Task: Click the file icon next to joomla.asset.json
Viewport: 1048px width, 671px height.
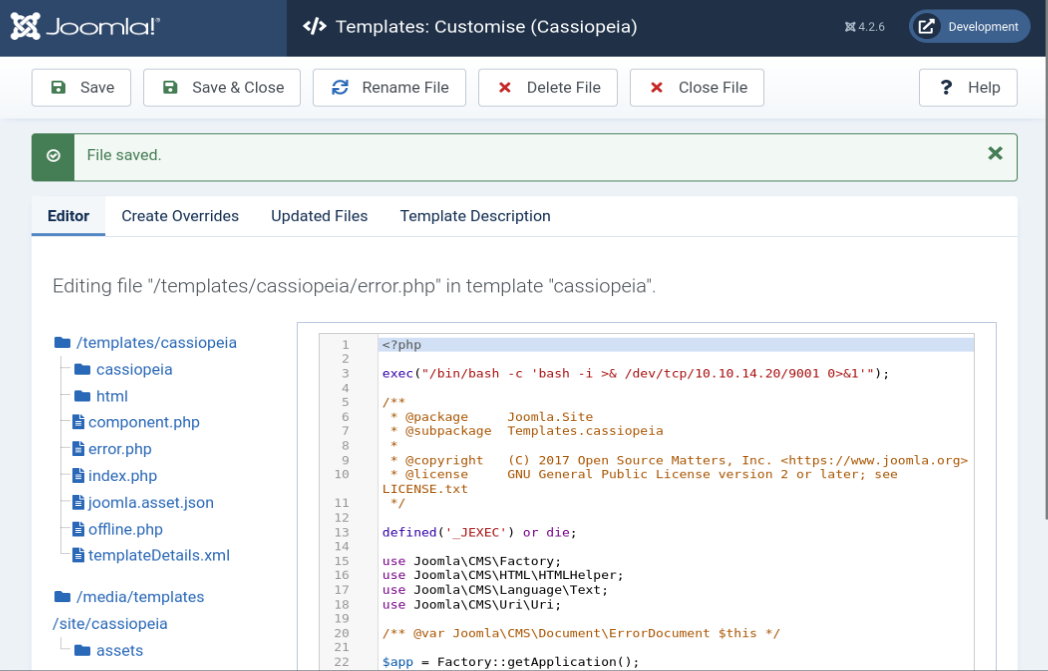Action: (x=78, y=502)
